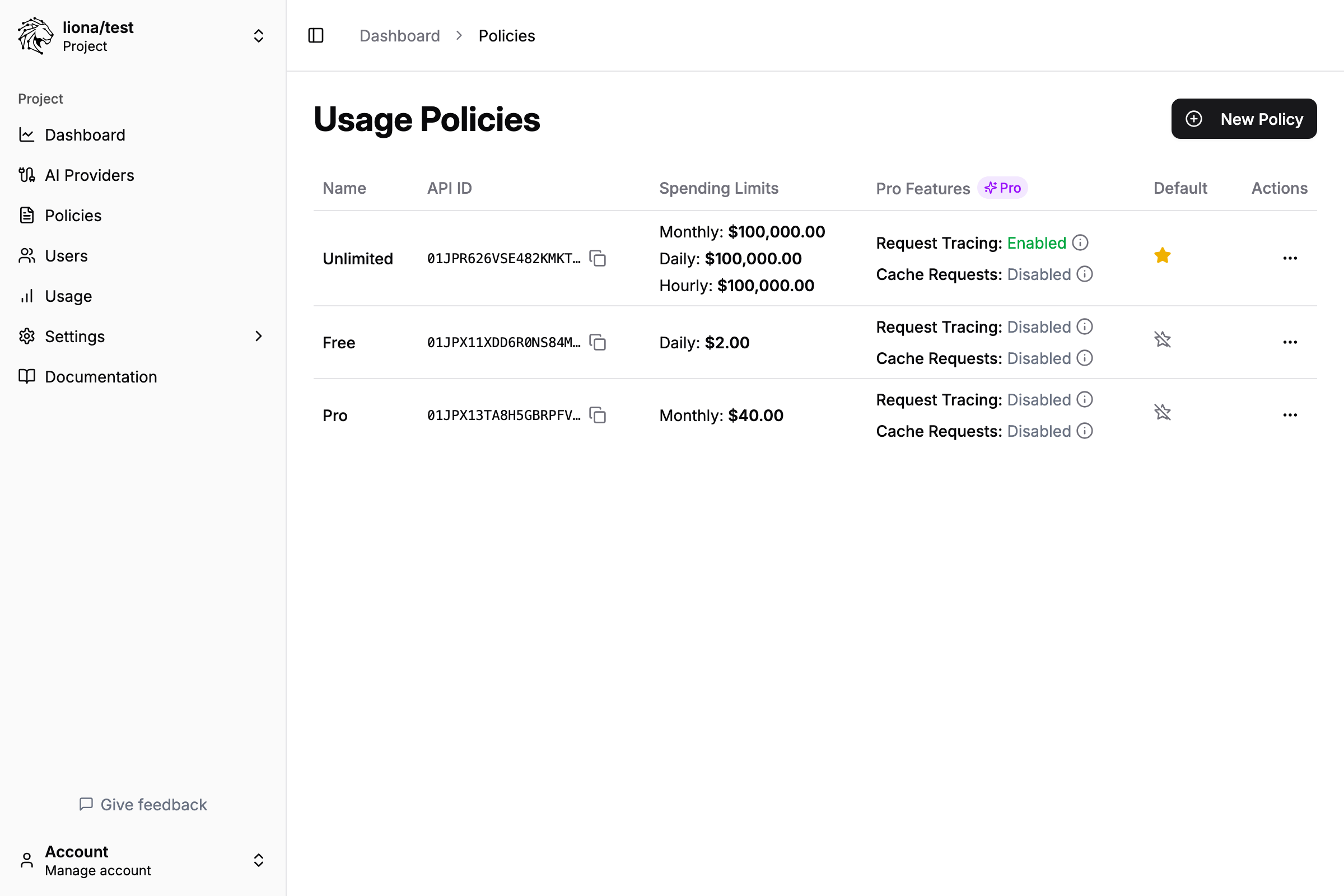Click the Usage Policies heading
Image resolution: width=1344 pixels, height=896 pixels.
coord(426,119)
